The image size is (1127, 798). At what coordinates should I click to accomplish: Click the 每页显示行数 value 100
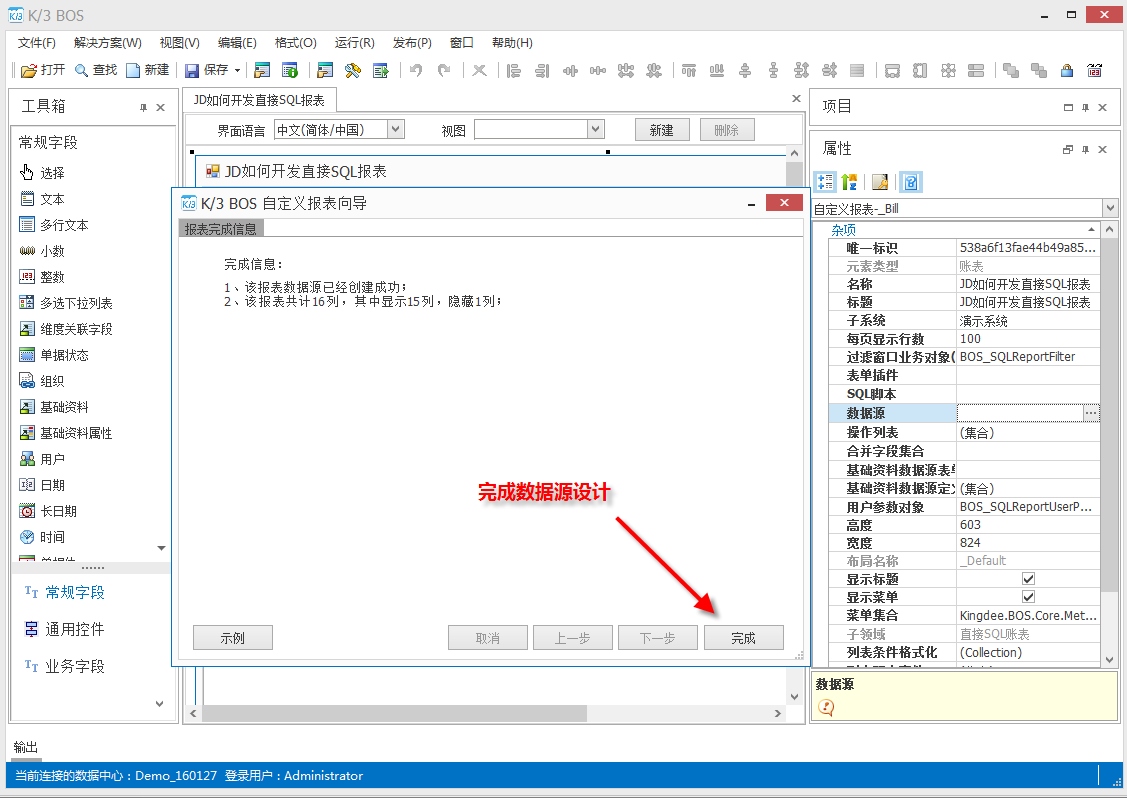(1028, 339)
